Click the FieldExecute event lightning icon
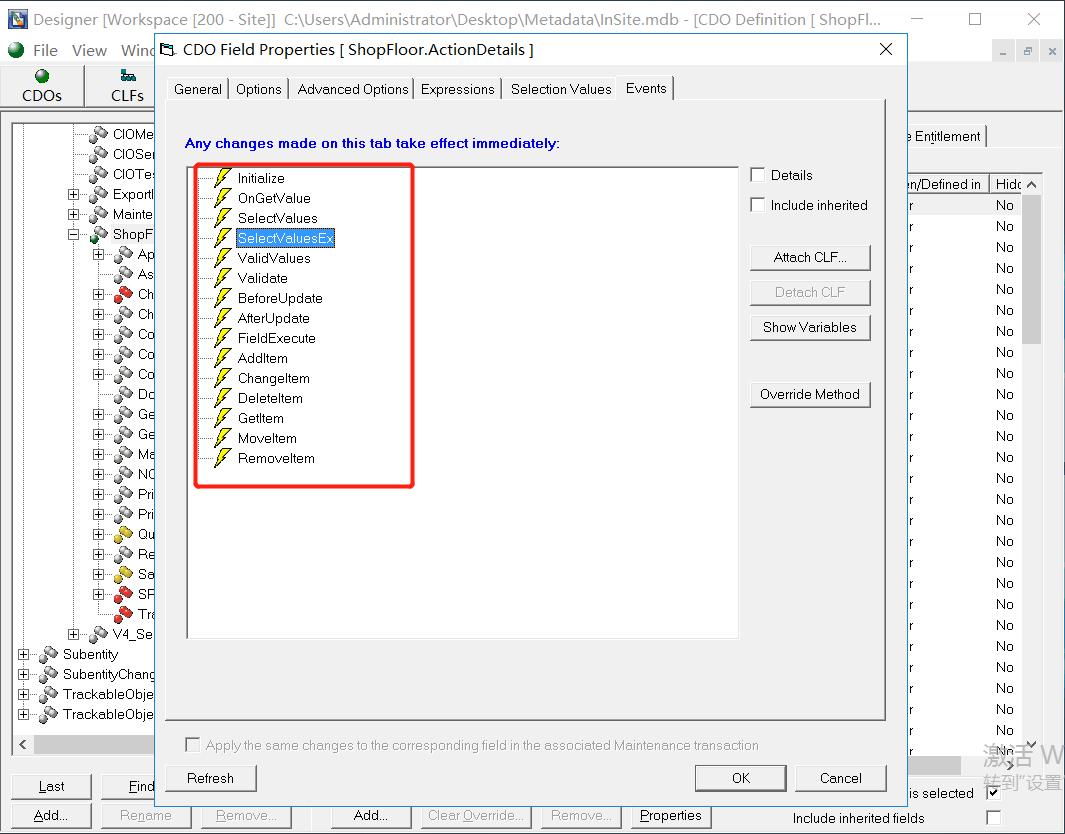1065x834 pixels. (223, 338)
